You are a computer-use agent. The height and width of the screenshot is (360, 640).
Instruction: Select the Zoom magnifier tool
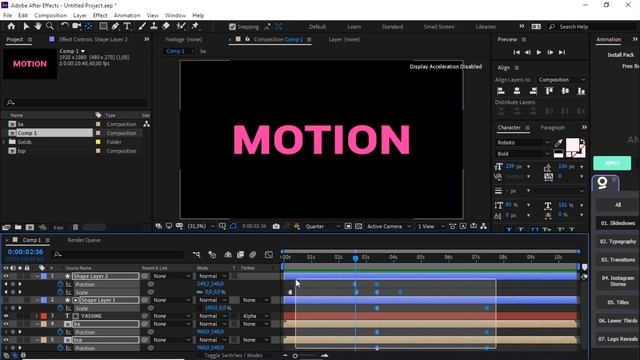click(x=50, y=26)
